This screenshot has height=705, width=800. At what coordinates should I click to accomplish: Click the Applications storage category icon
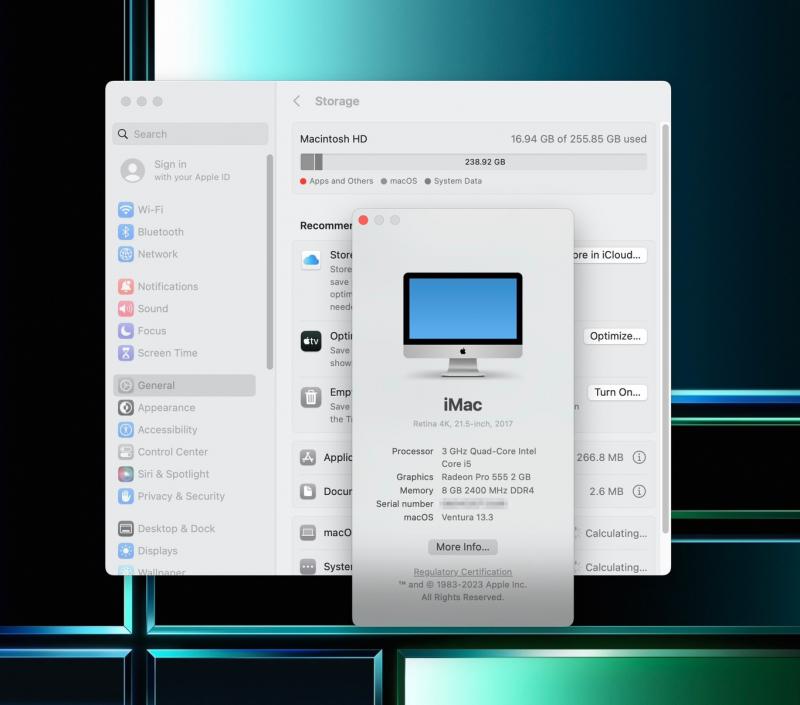pos(308,458)
